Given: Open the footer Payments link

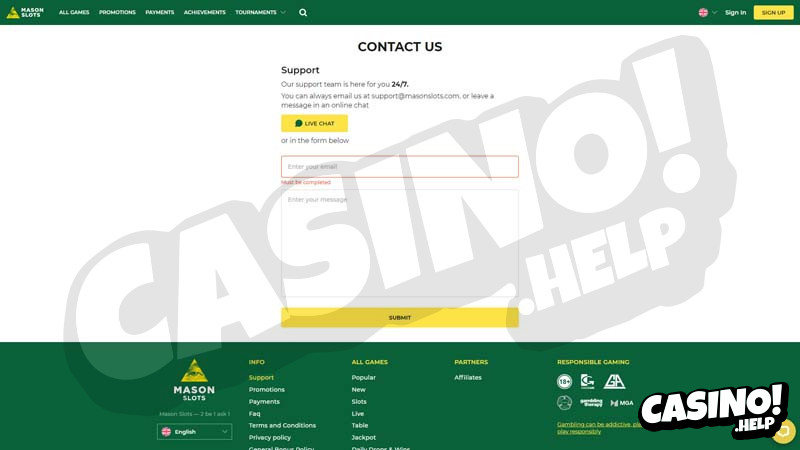Looking at the screenshot, I should click(x=264, y=402).
